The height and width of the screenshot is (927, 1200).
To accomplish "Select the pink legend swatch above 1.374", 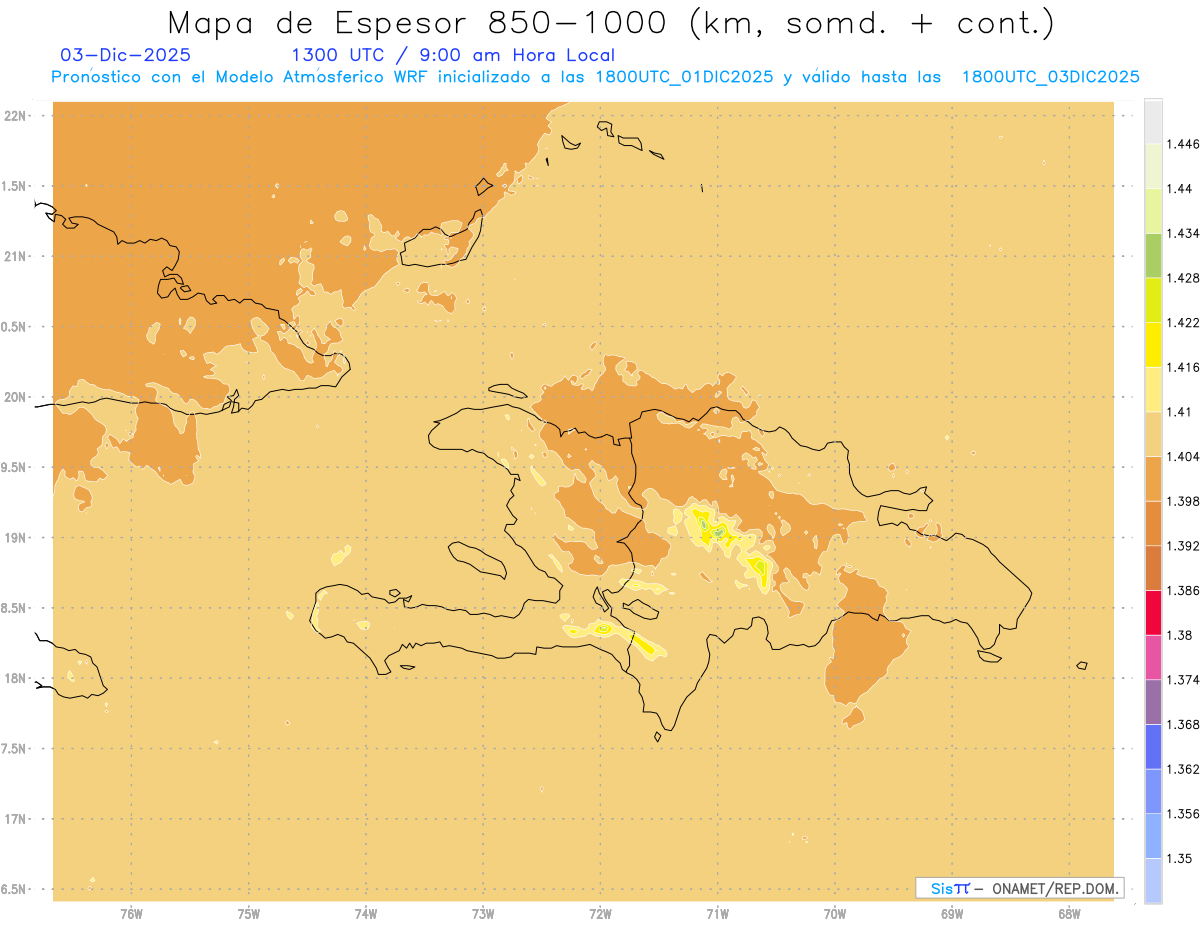I will 1153,657.
